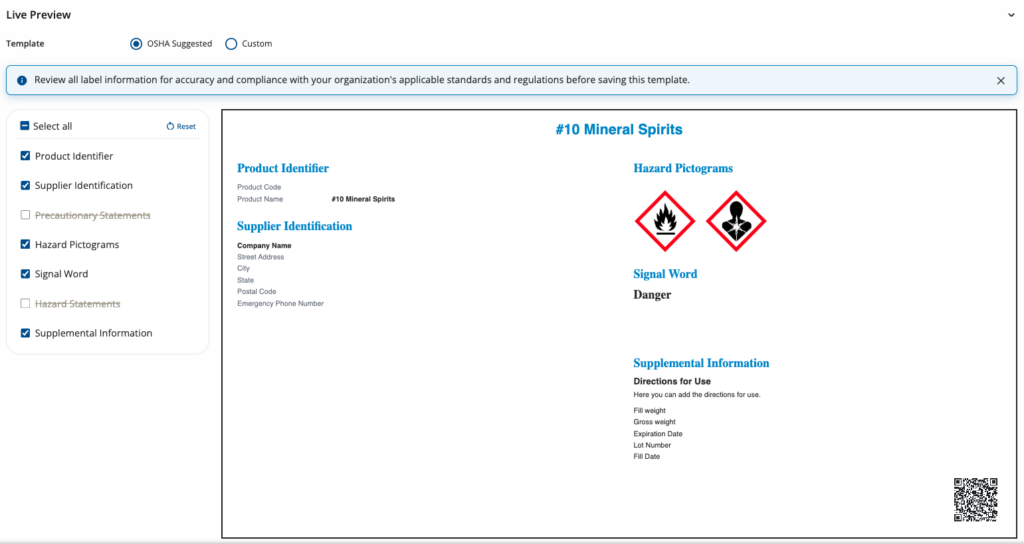Click the Product Code field label
The image size is (1024, 544).
point(259,187)
